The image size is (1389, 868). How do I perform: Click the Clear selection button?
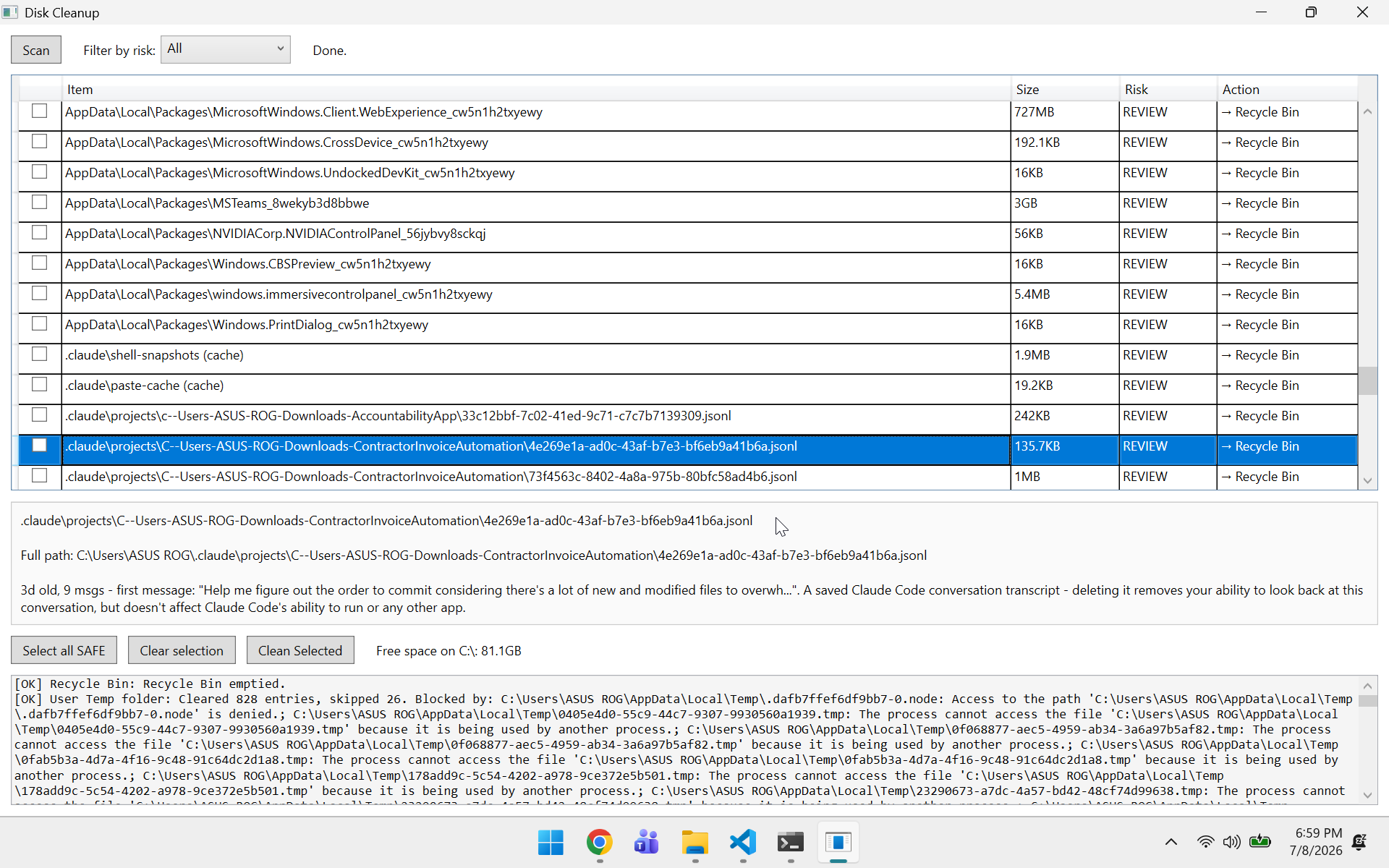(182, 650)
